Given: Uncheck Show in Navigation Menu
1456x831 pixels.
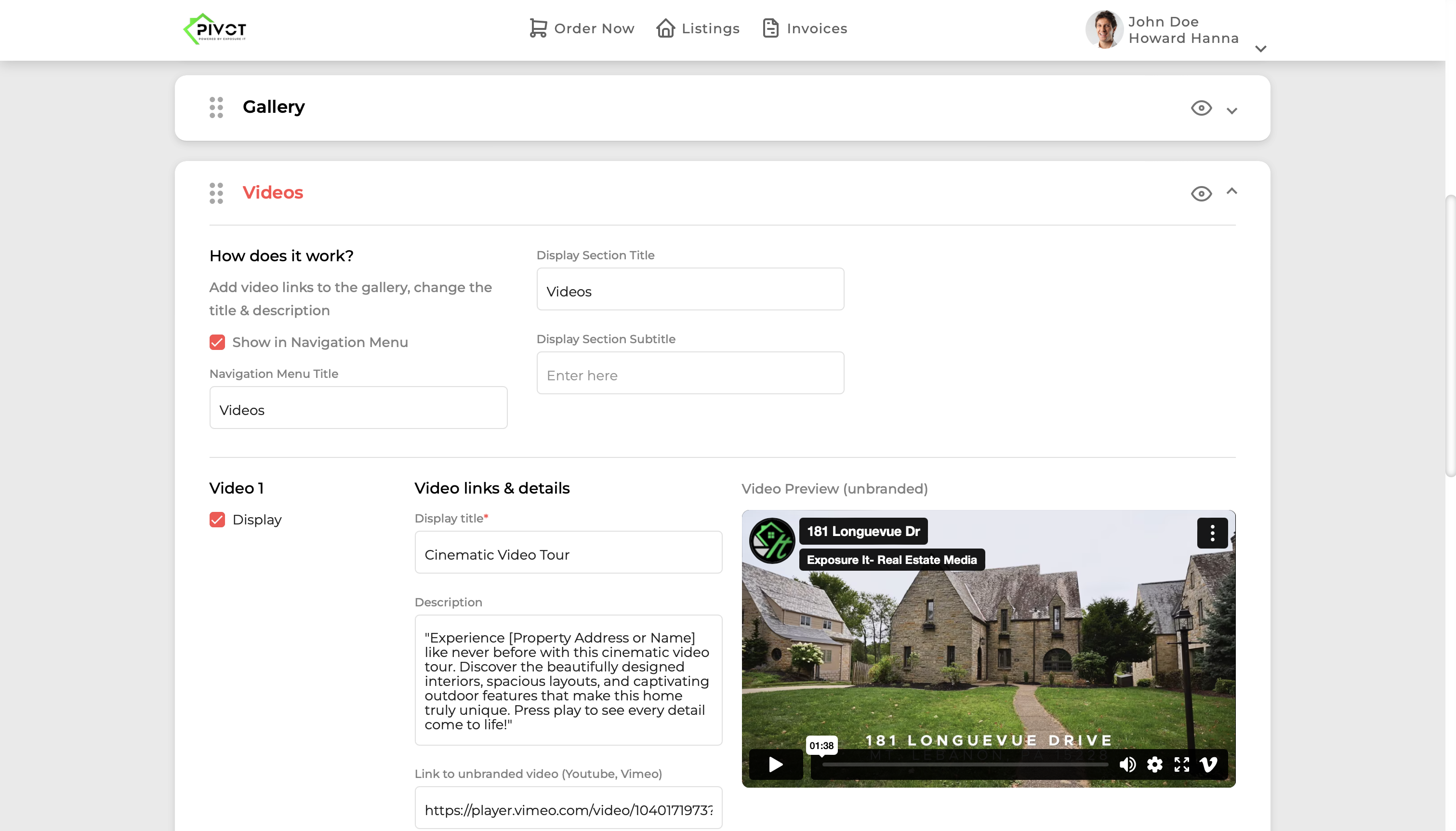Looking at the screenshot, I should [217, 342].
